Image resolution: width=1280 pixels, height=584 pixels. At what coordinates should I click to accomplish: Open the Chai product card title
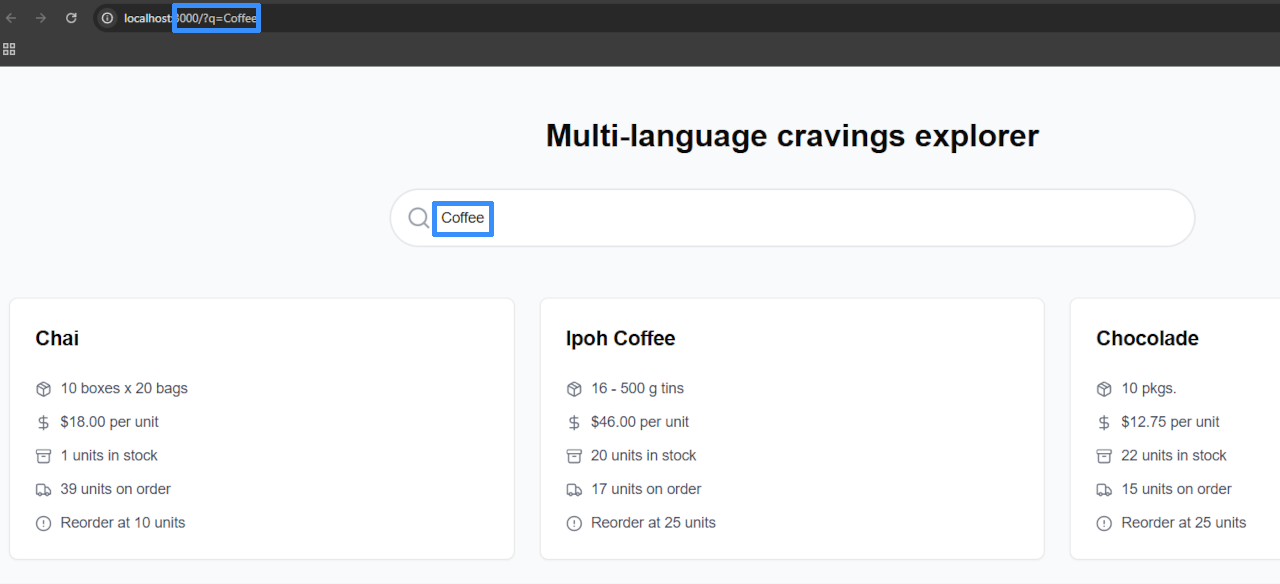coord(57,338)
